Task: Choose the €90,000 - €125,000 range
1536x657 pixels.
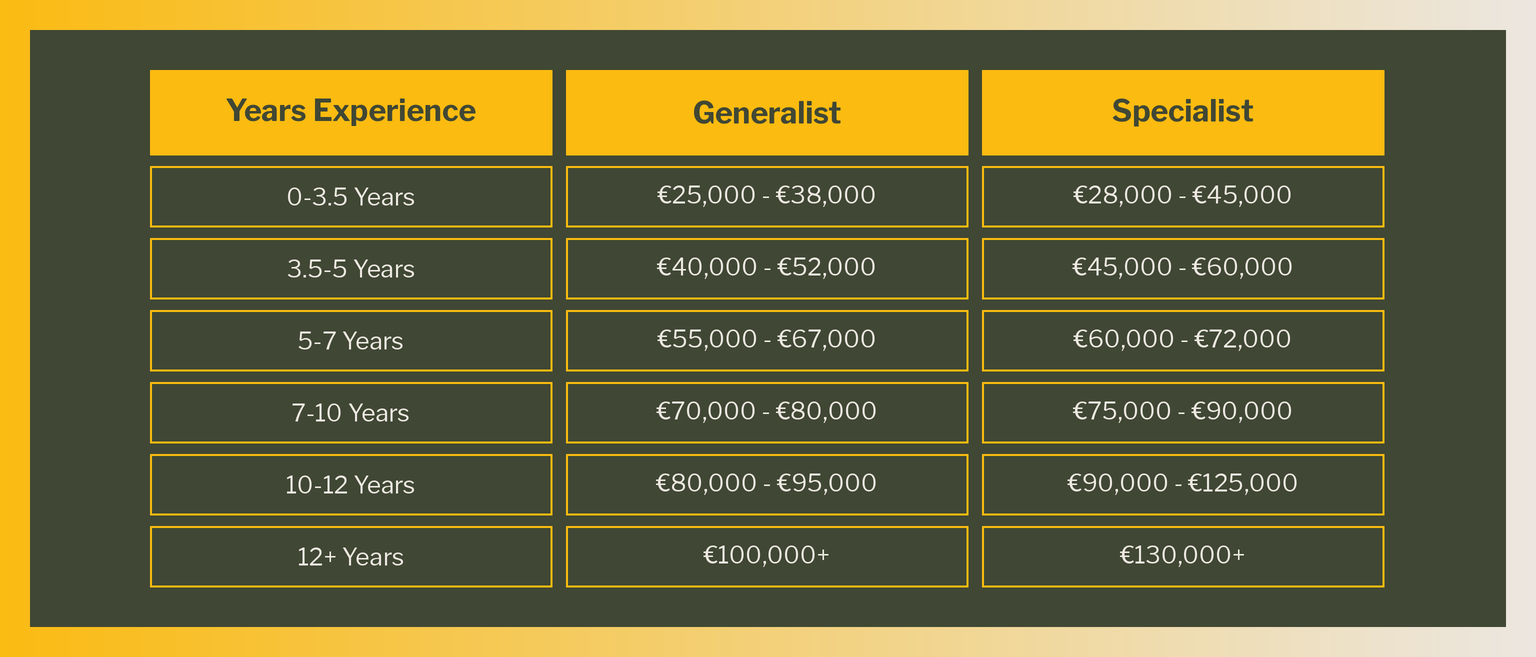Action: 1183,485
